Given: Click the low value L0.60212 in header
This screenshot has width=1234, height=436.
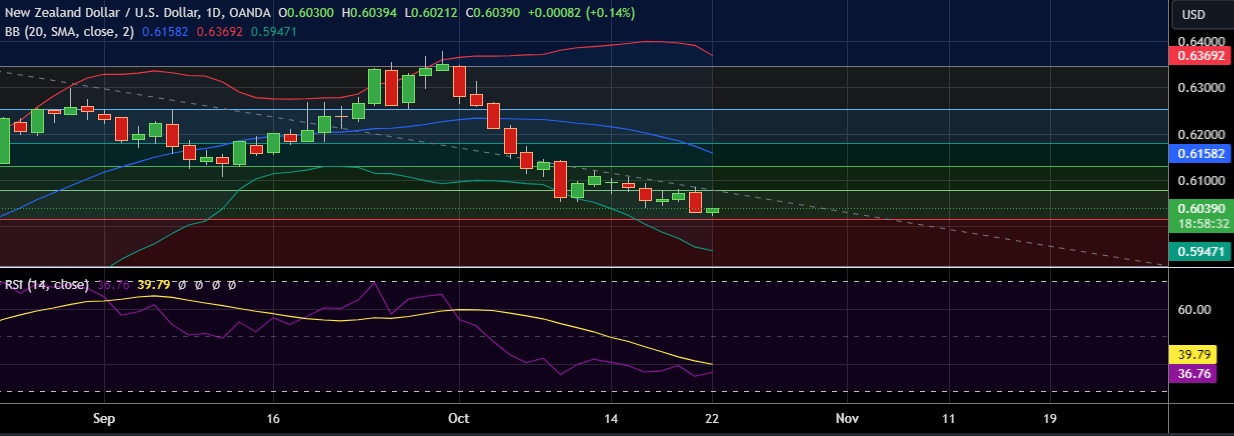Looking at the screenshot, I should click(431, 13).
